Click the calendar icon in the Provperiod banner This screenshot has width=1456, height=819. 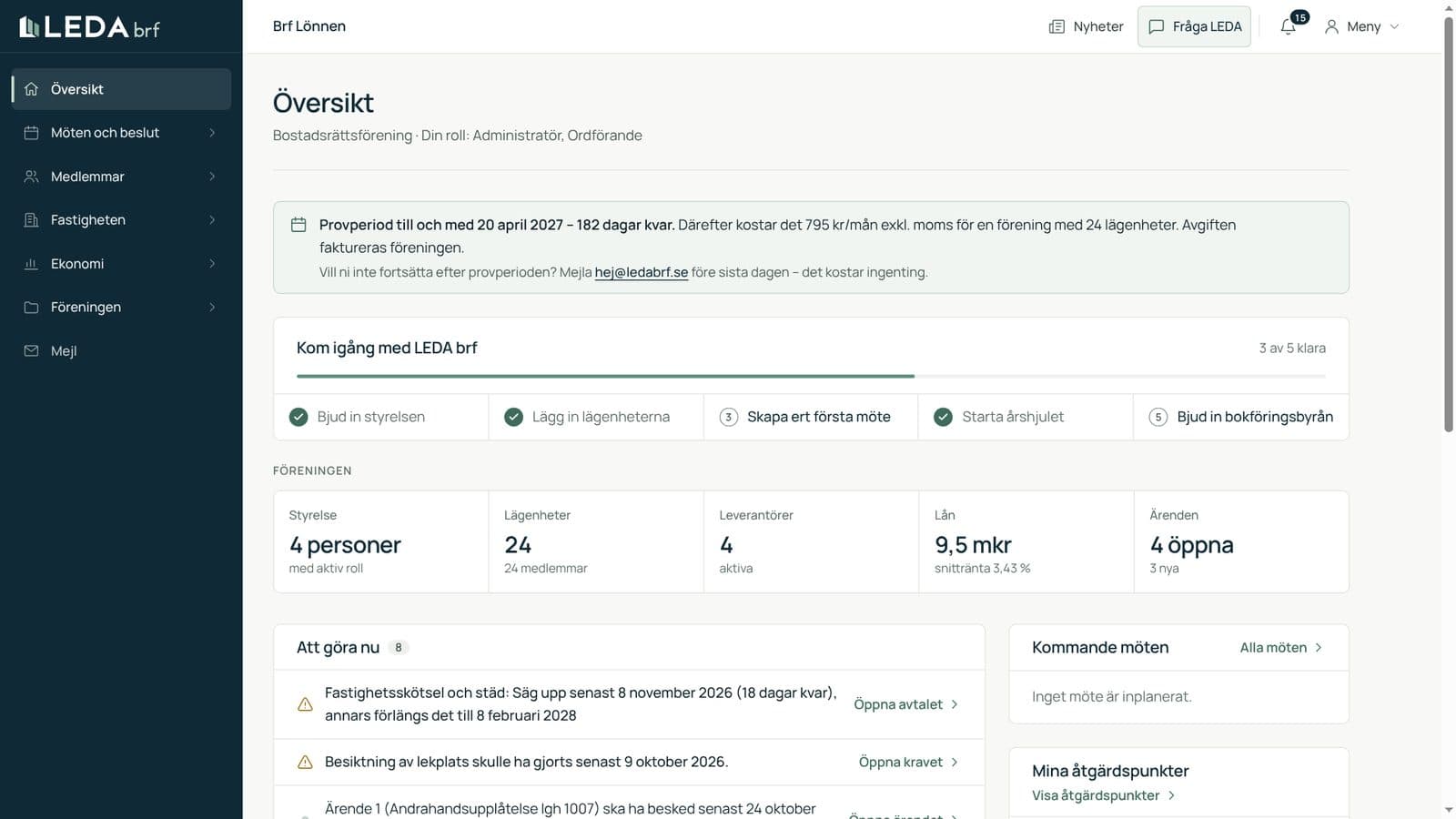[x=298, y=225]
